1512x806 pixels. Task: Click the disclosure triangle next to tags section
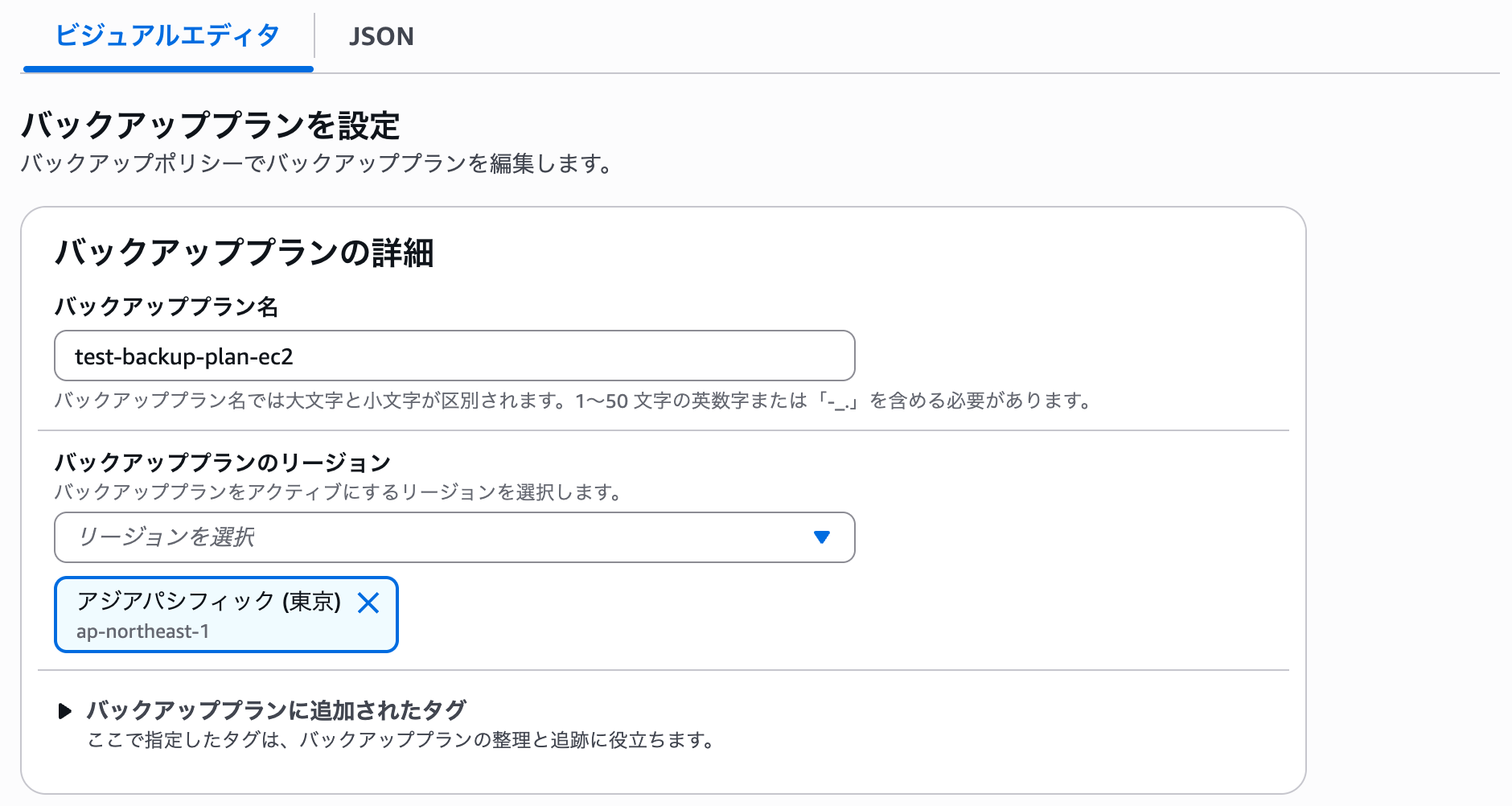(64, 709)
